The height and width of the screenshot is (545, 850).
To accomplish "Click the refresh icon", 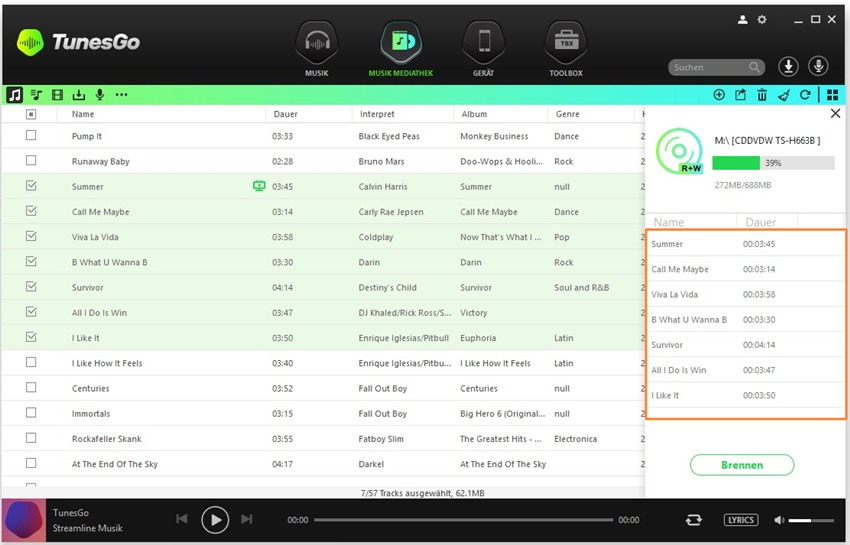I will click(x=806, y=95).
